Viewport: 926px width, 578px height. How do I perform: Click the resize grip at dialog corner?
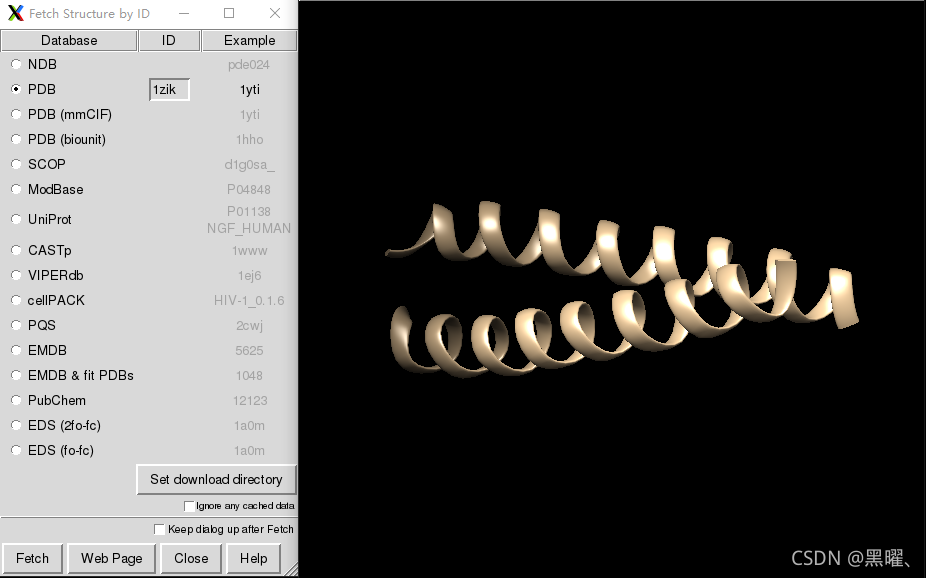point(291,569)
